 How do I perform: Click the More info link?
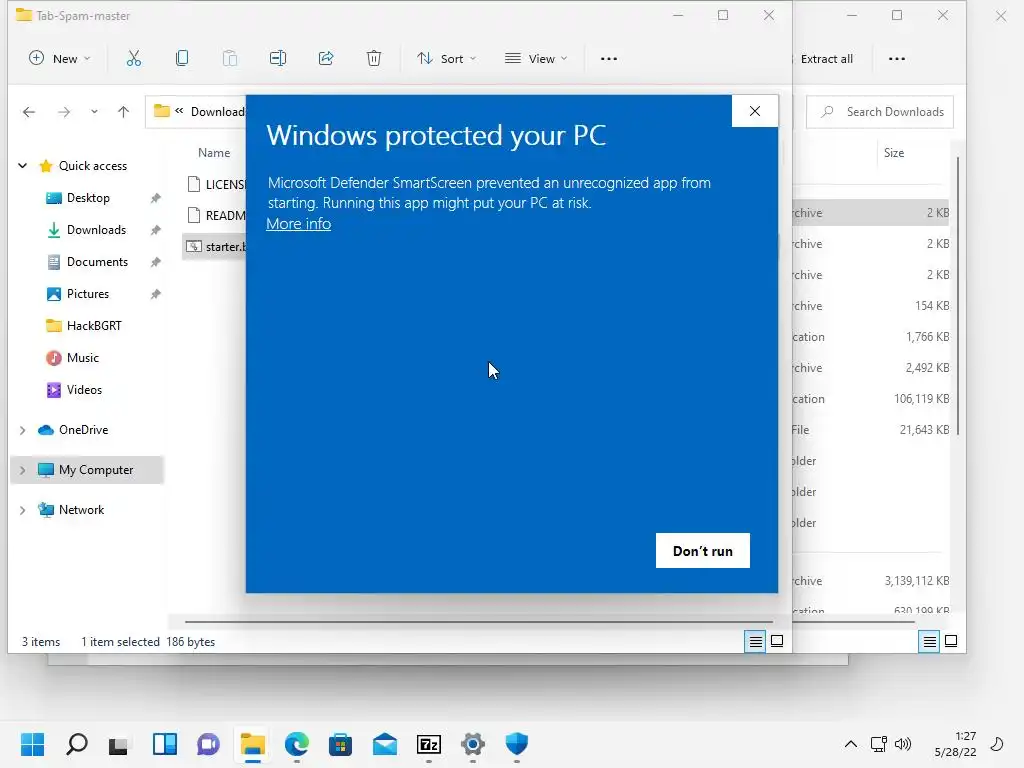(298, 224)
